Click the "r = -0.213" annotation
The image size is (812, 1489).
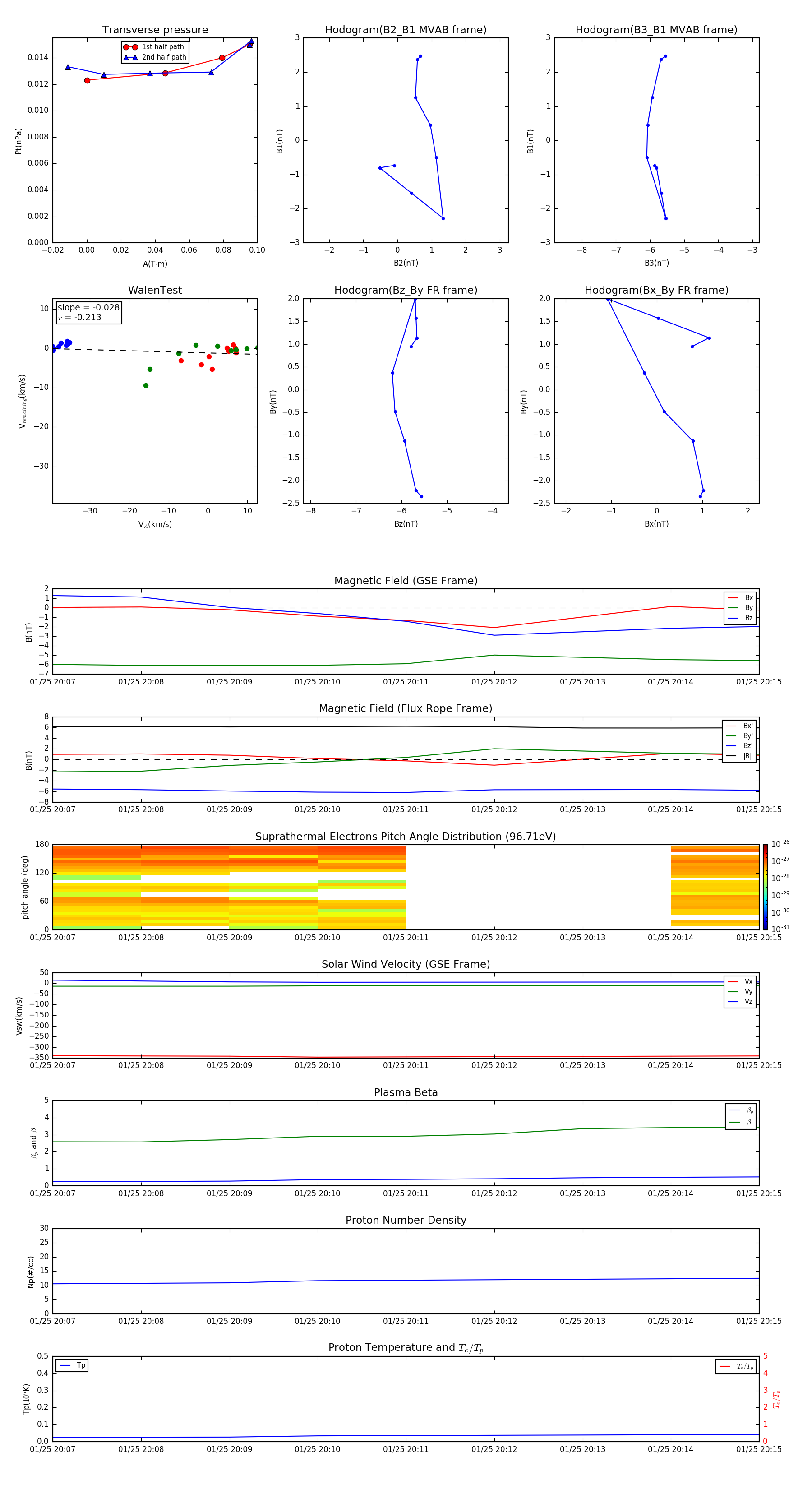[80, 317]
